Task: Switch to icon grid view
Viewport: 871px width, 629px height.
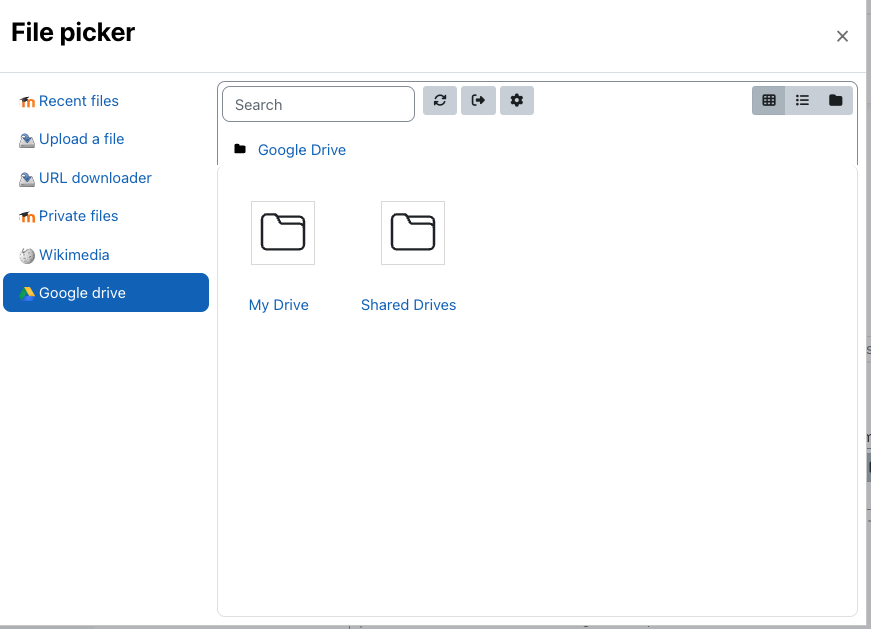Action: 769,101
